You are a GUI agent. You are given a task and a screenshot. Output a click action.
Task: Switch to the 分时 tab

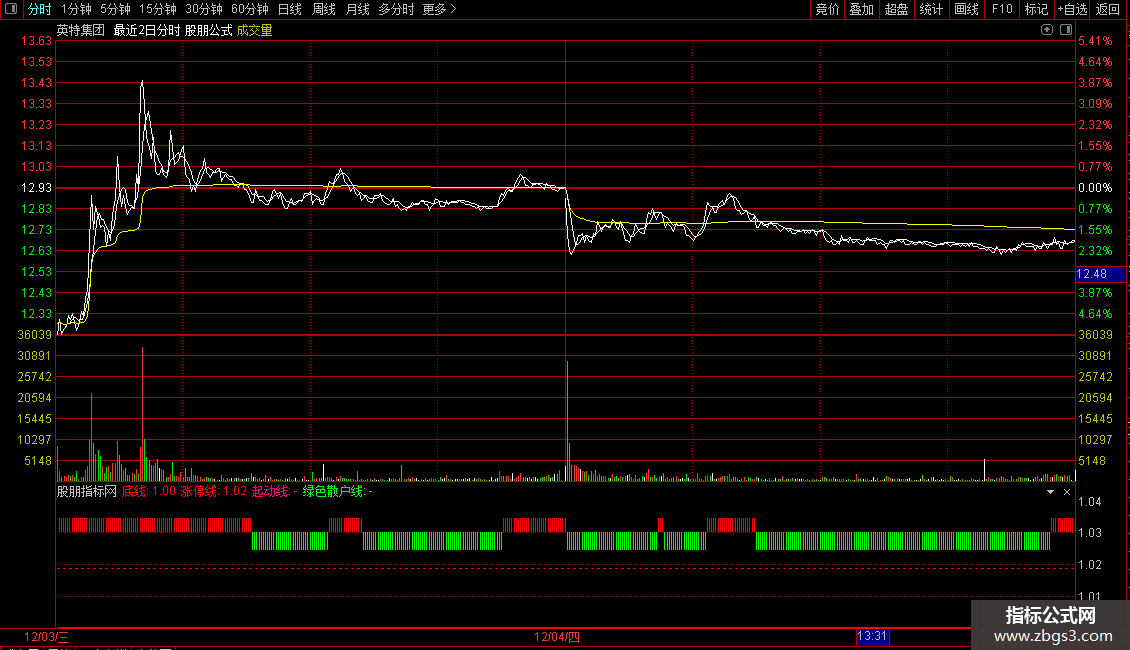tap(39, 9)
